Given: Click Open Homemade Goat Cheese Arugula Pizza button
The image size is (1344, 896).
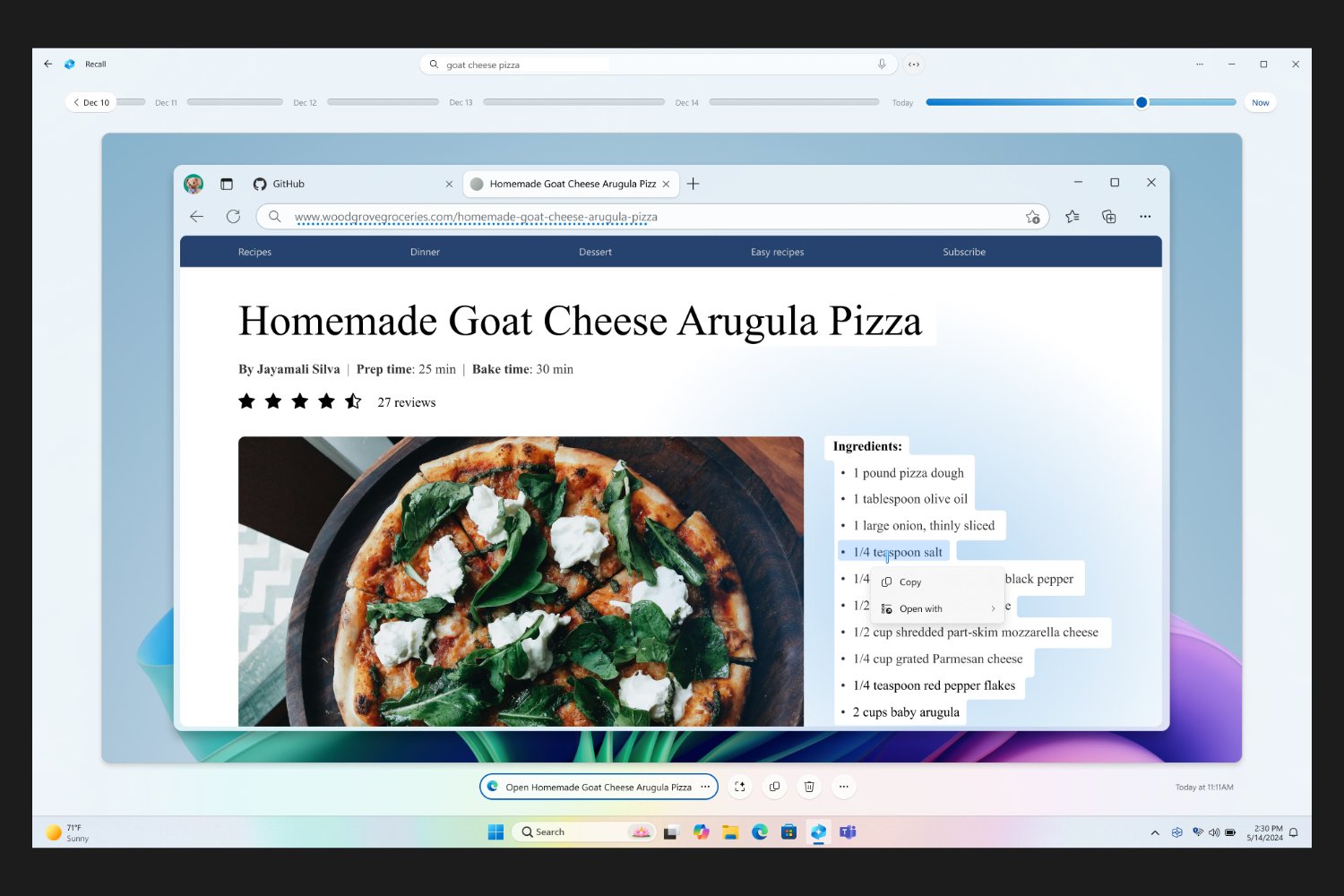Looking at the screenshot, I should point(599,787).
